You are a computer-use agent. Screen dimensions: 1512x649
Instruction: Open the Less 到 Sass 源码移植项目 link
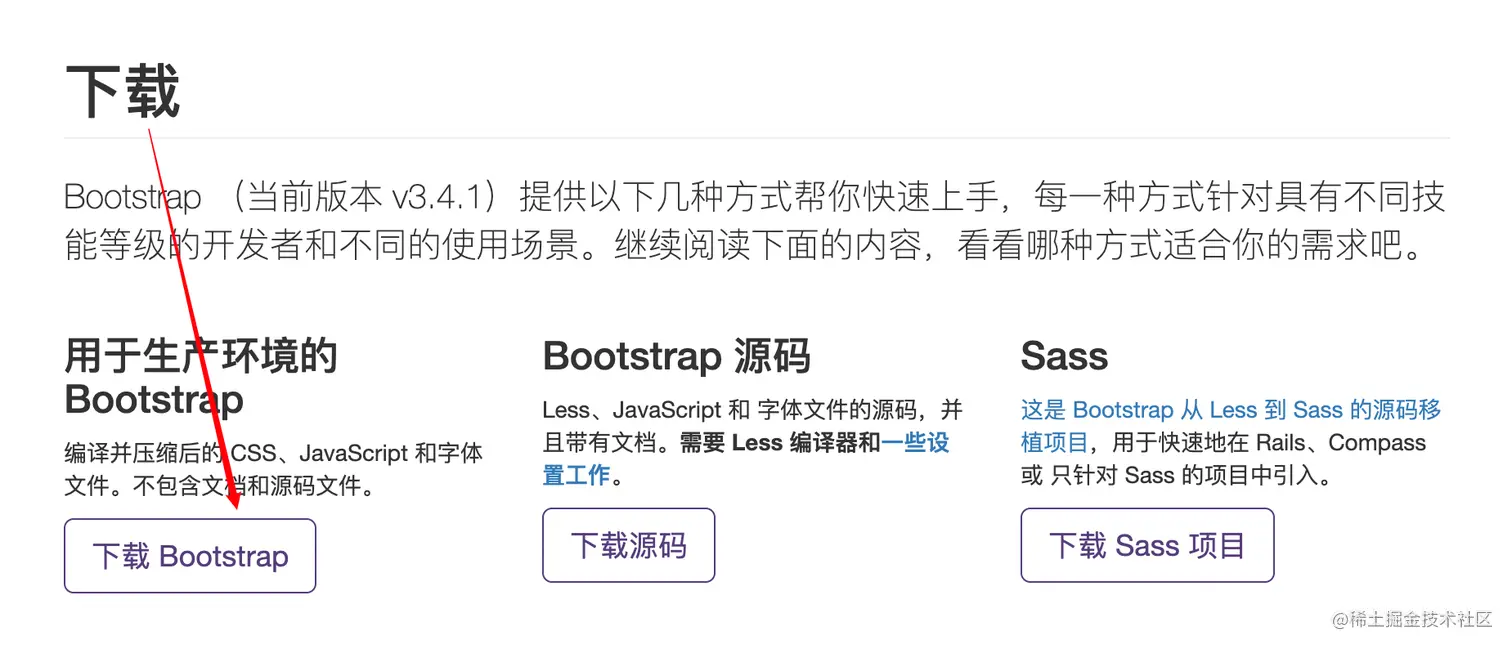coord(1230,410)
